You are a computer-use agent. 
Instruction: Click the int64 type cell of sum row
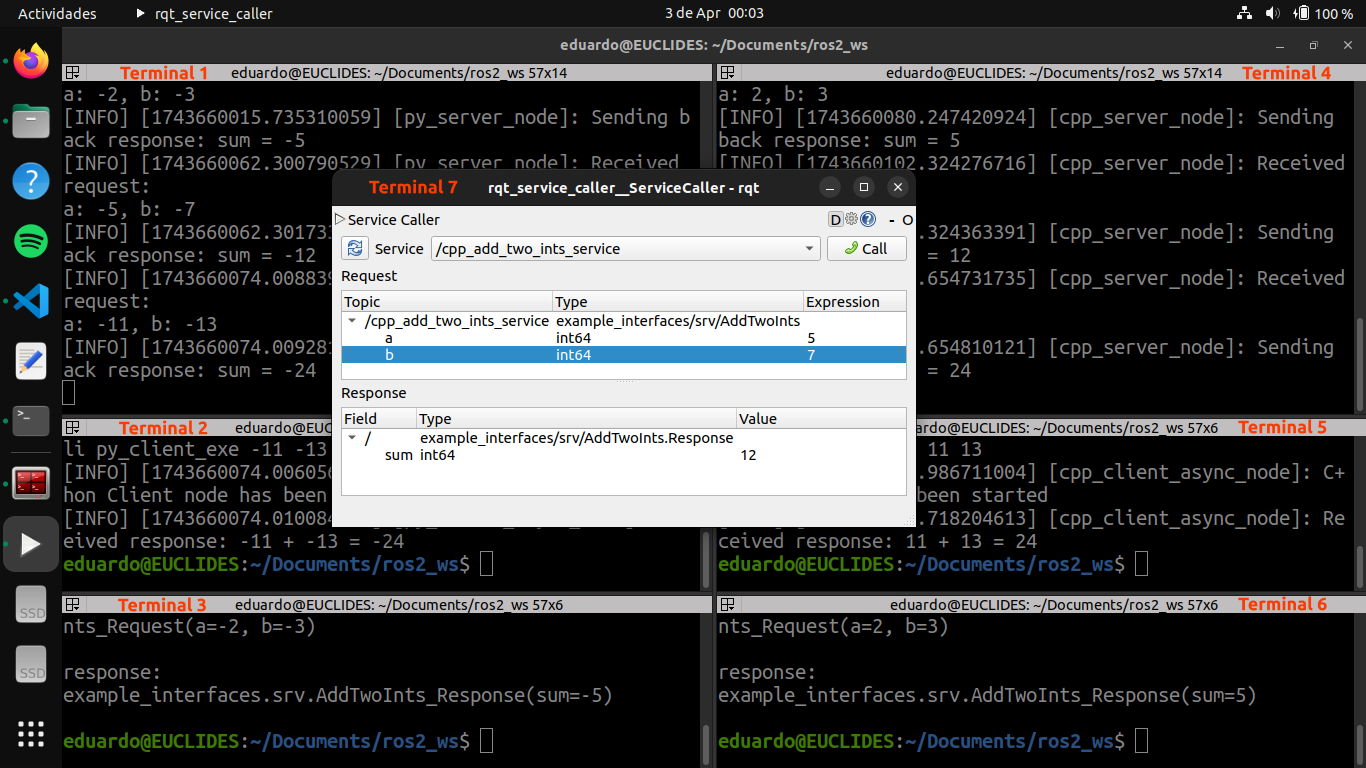coord(437,455)
